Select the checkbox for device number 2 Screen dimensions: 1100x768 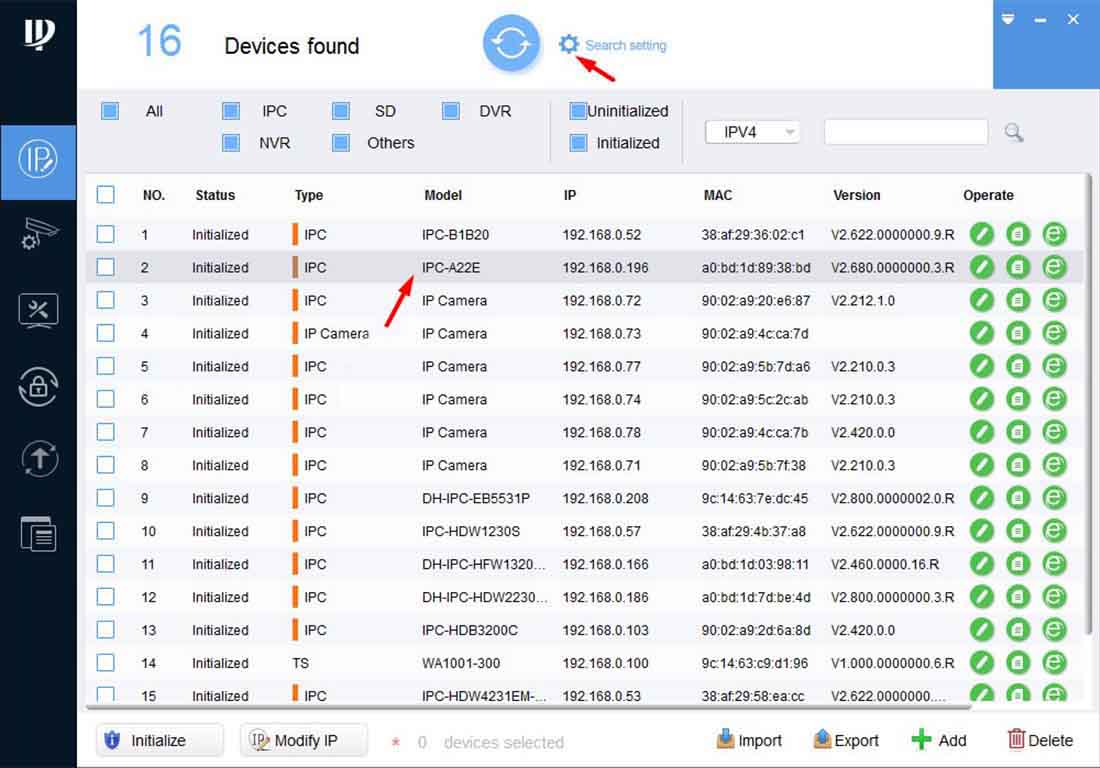click(106, 267)
